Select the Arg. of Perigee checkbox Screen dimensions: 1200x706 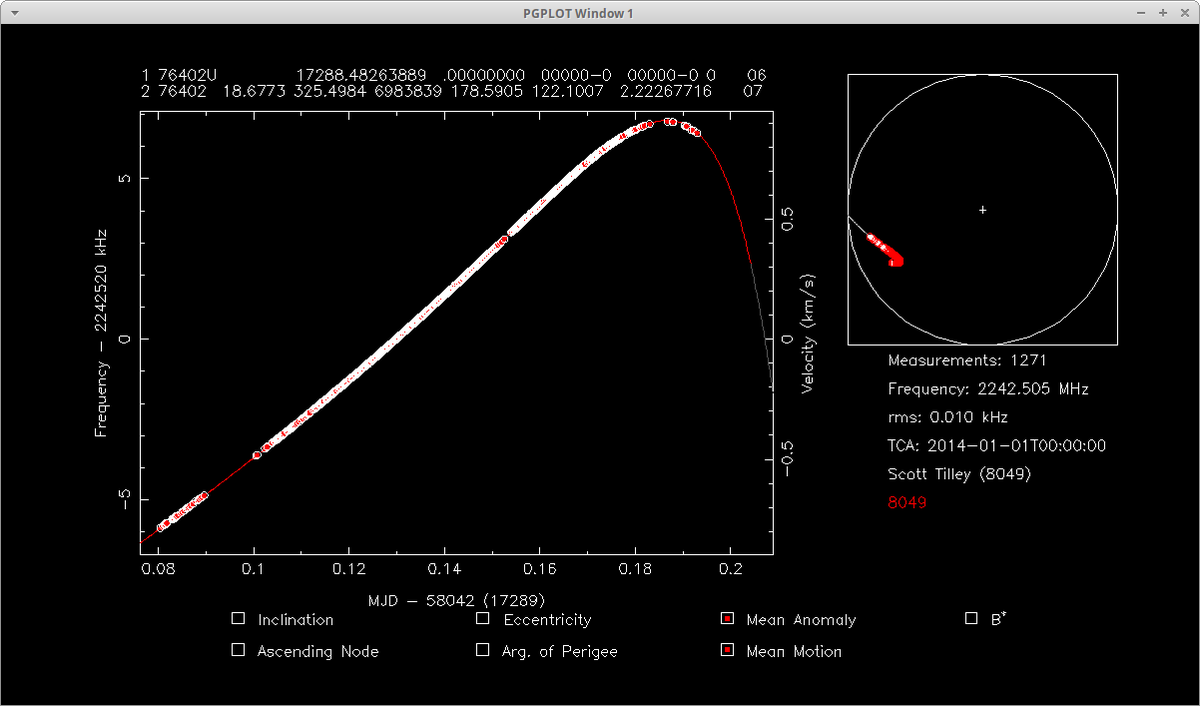[483, 650]
